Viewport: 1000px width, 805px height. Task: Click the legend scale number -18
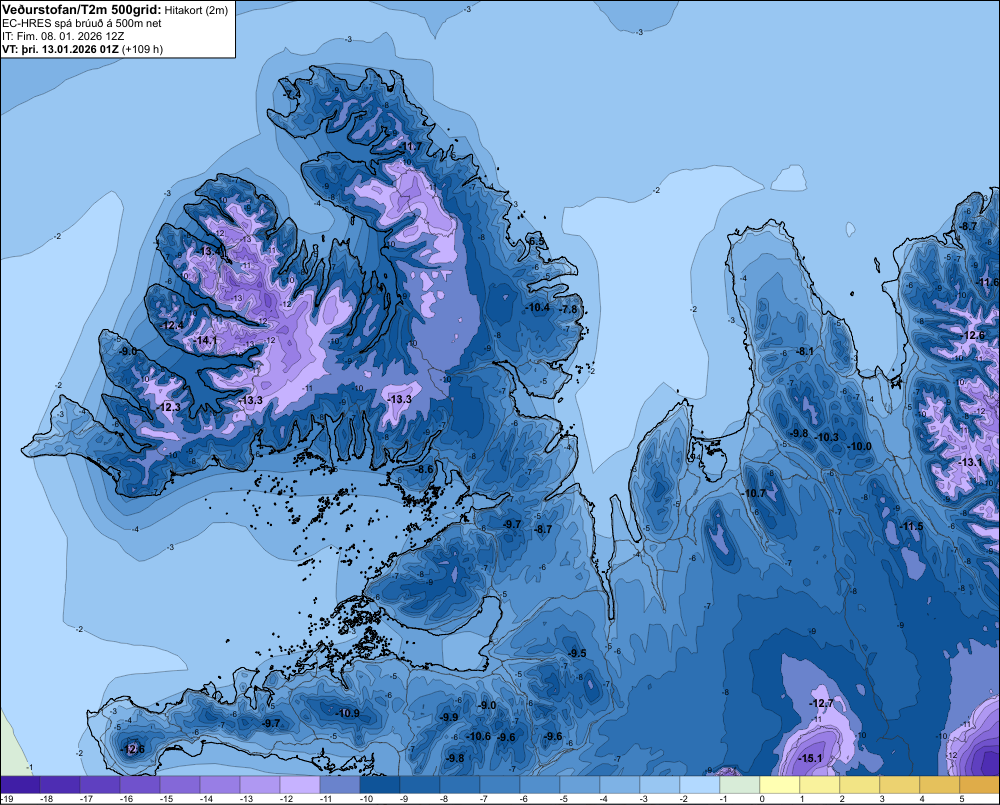pyautogui.click(x=45, y=799)
